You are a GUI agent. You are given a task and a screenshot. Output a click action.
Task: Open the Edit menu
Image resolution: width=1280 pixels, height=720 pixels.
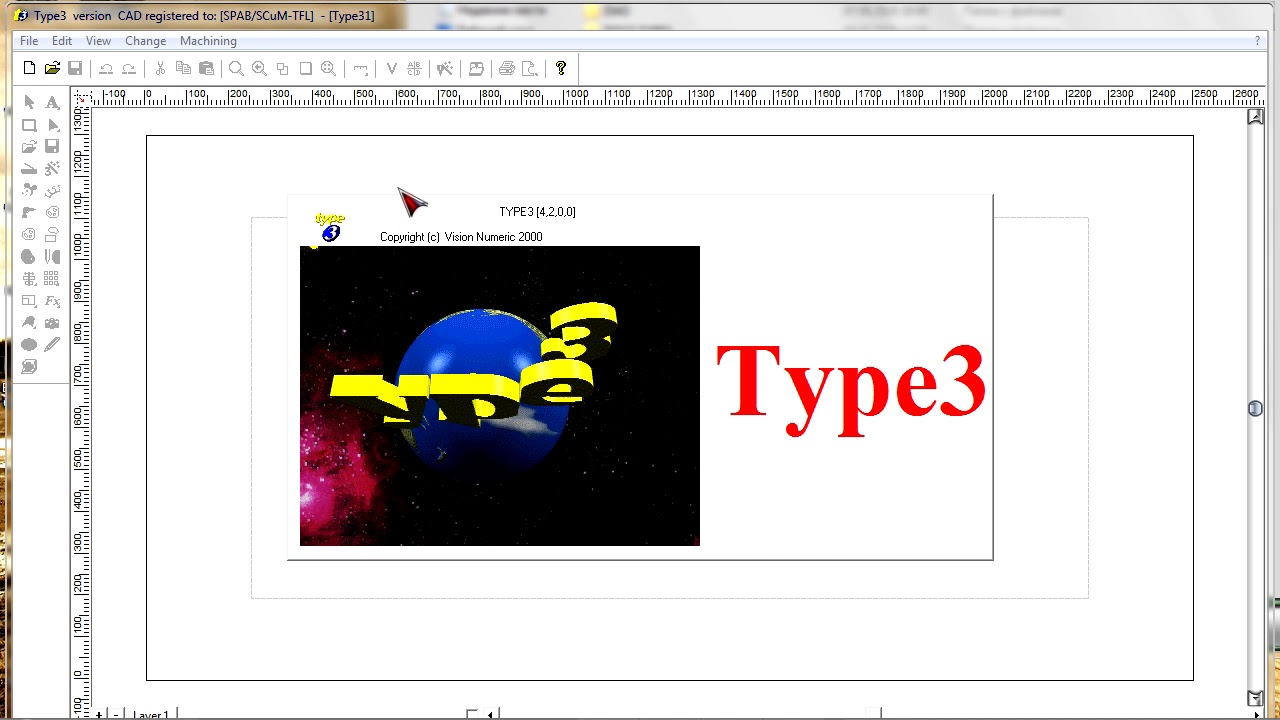click(x=62, y=41)
